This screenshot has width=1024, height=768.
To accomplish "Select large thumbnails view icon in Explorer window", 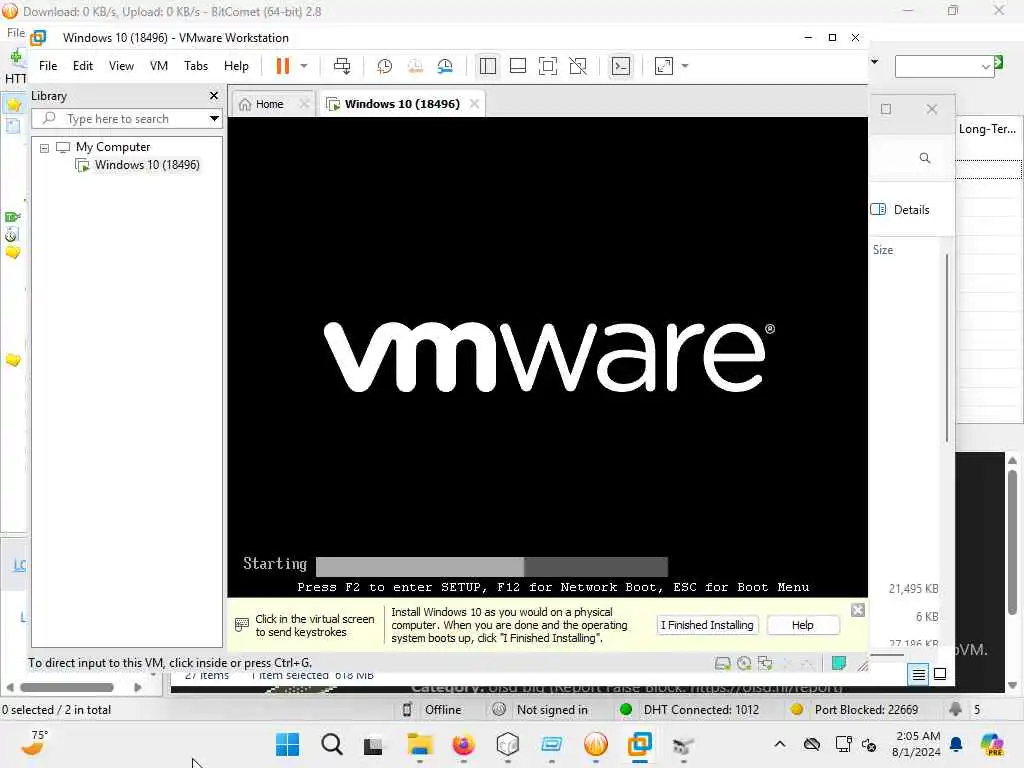I will (x=940, y=674).
